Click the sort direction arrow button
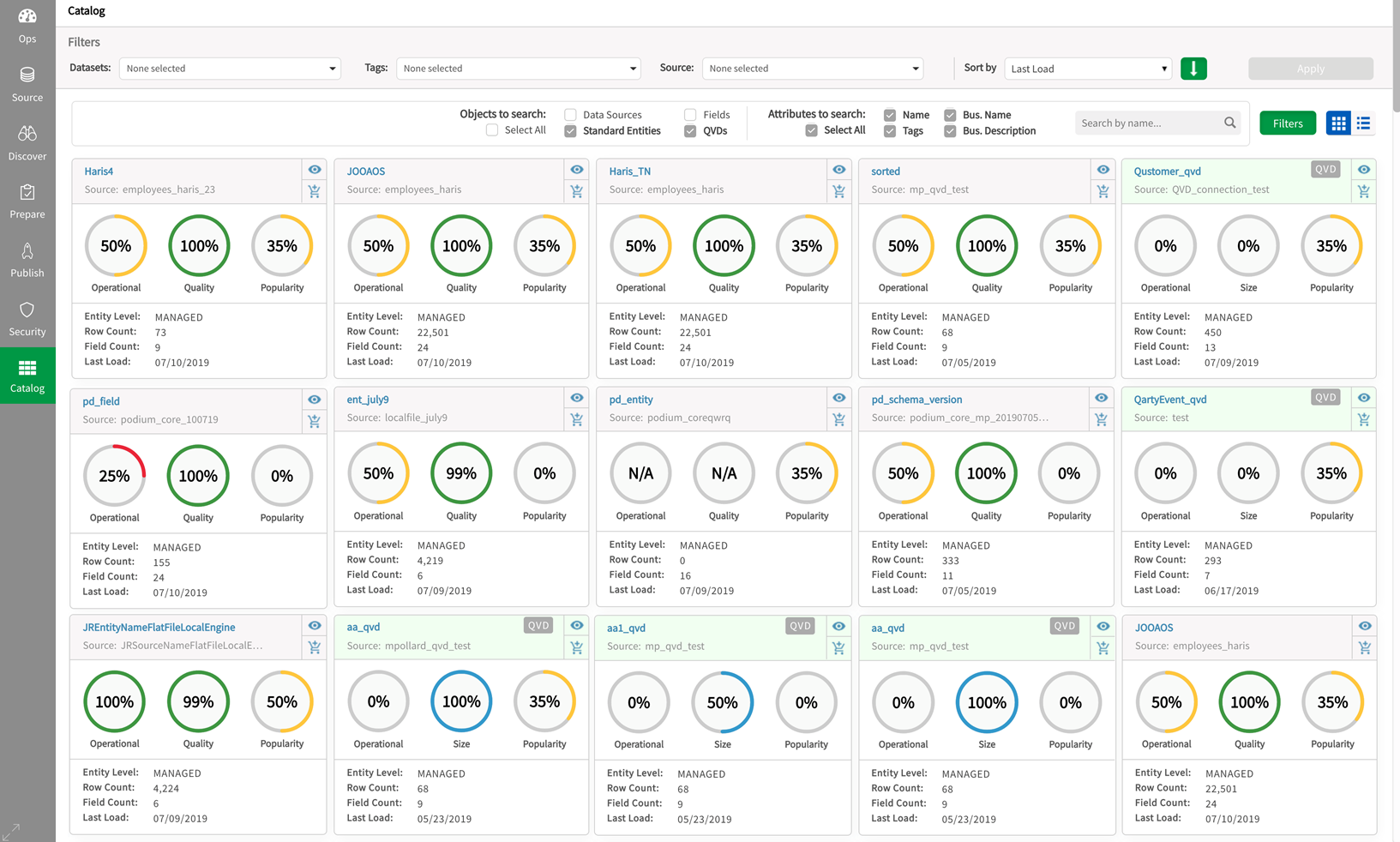The height and width of the screenshot is (842, 1400). point(1193,69)
